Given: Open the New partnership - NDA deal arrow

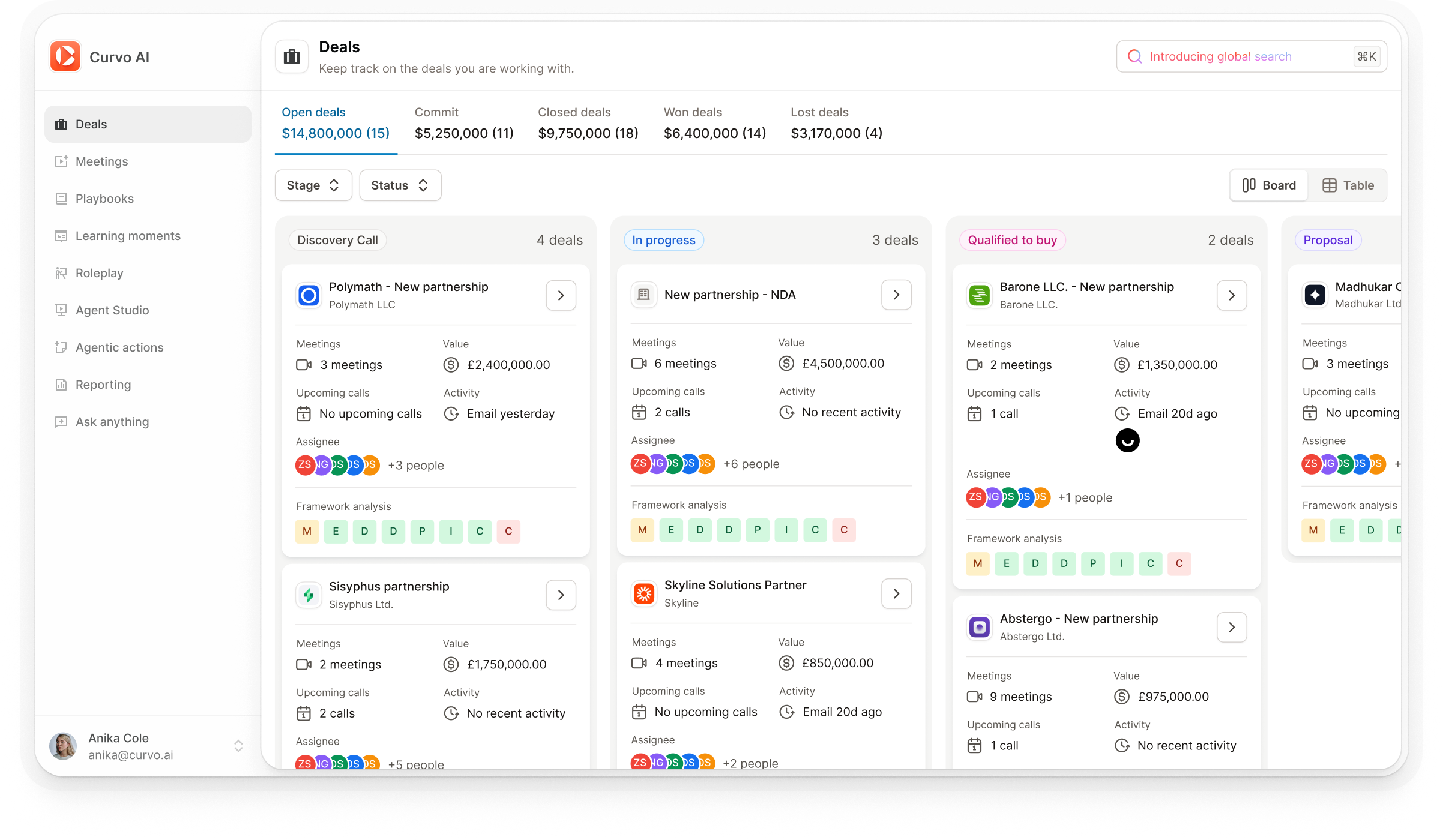Looking at the screenshot, I should pyautogui.click(x=896, y=295).
